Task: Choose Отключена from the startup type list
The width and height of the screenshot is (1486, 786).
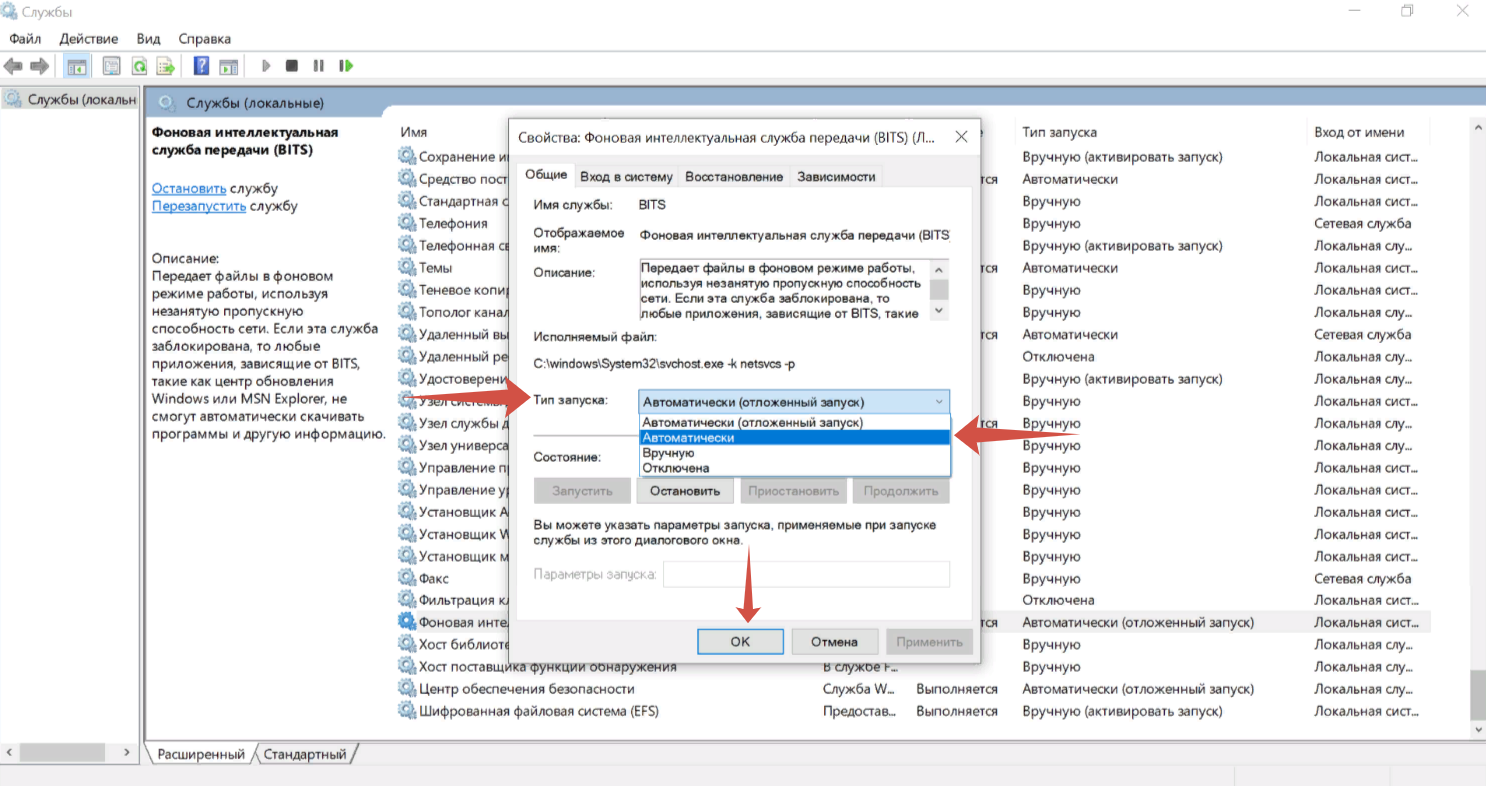Action: tap(676, 468)
